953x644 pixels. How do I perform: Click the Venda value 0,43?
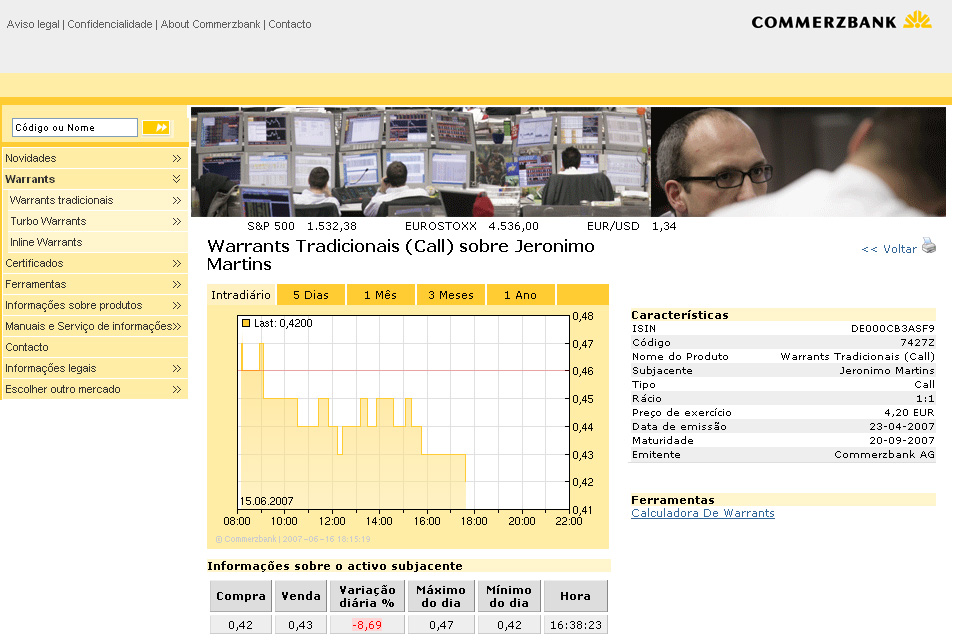[x=300, y=625]
